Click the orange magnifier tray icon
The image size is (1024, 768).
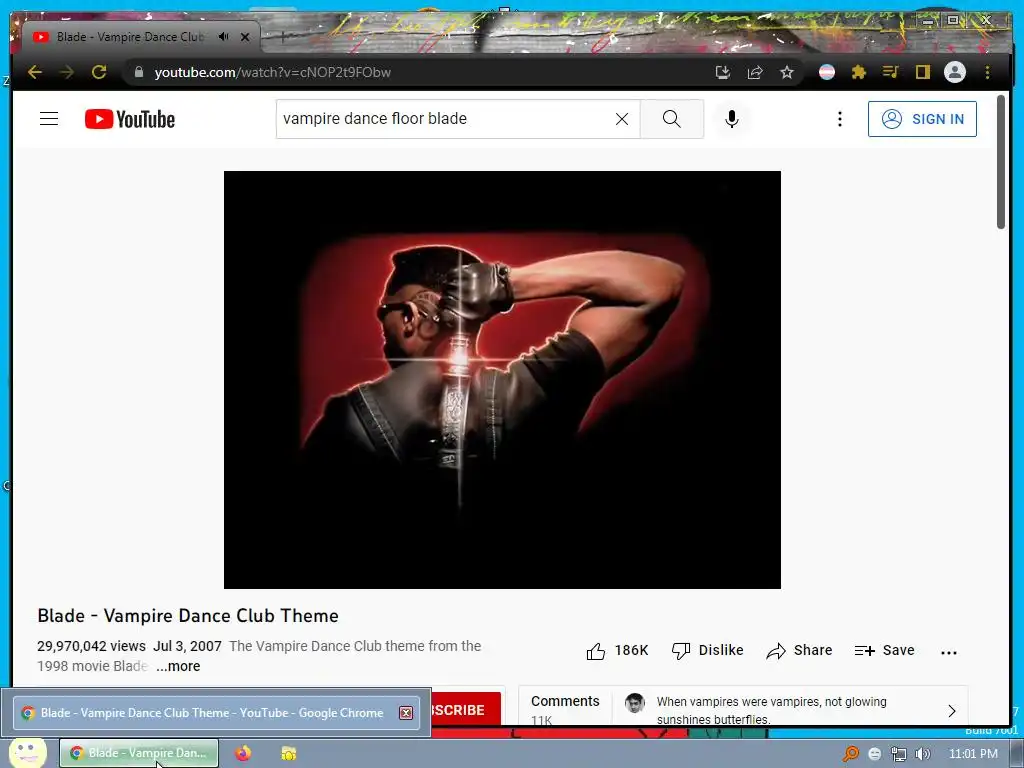[850, 754]
